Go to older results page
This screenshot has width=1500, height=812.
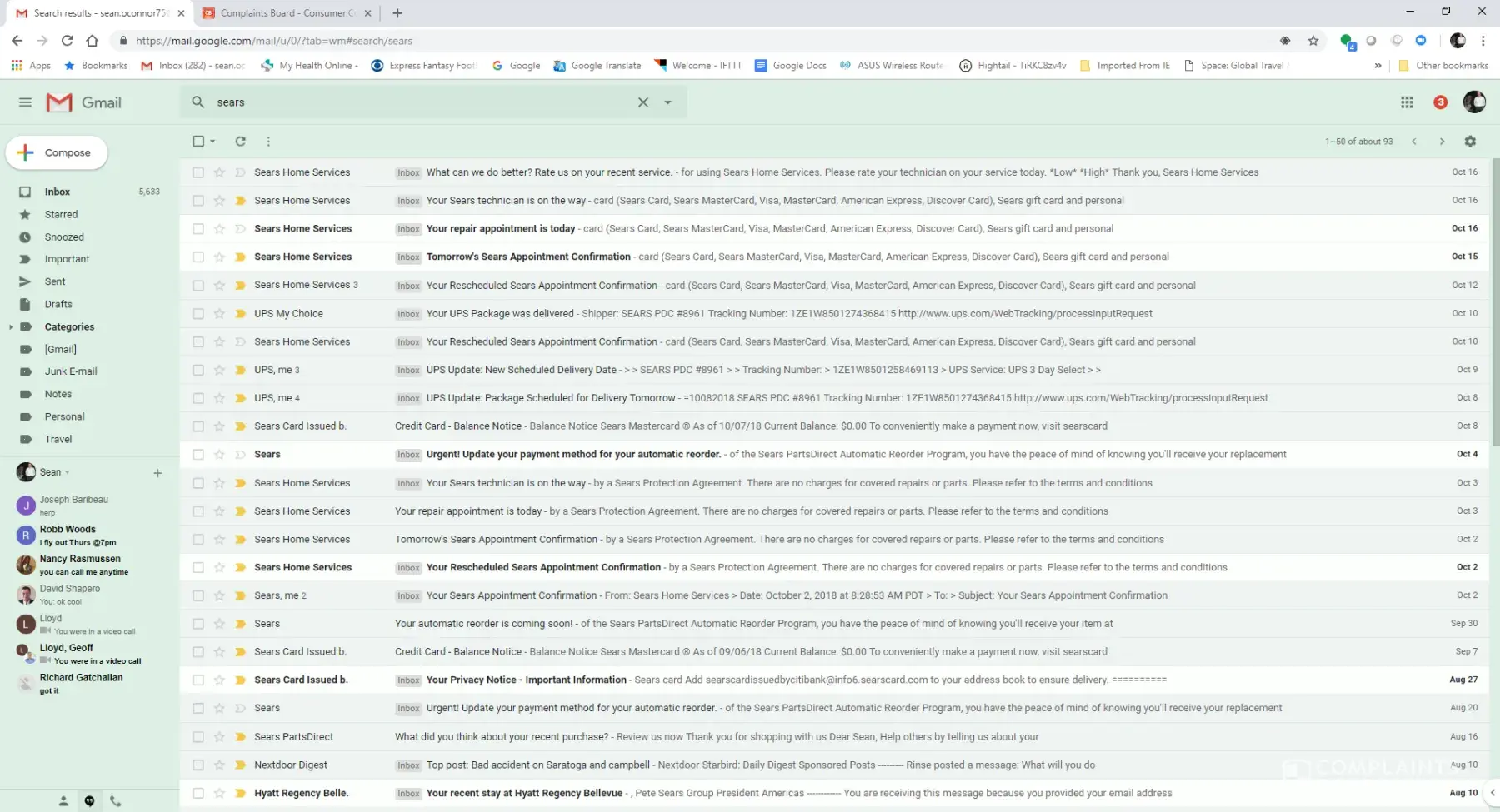(1442, 142)
